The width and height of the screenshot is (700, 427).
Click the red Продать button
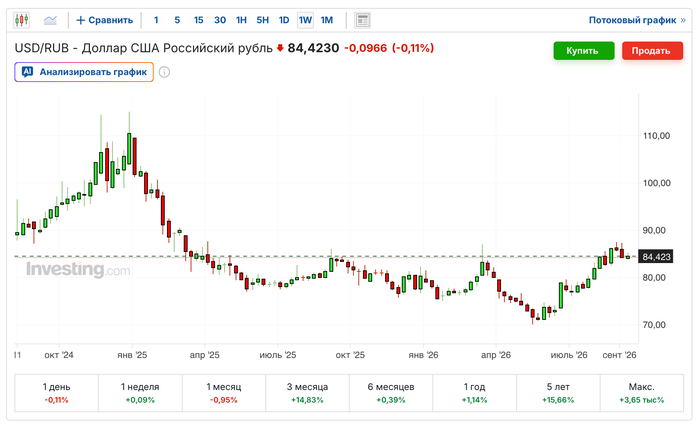652,51
